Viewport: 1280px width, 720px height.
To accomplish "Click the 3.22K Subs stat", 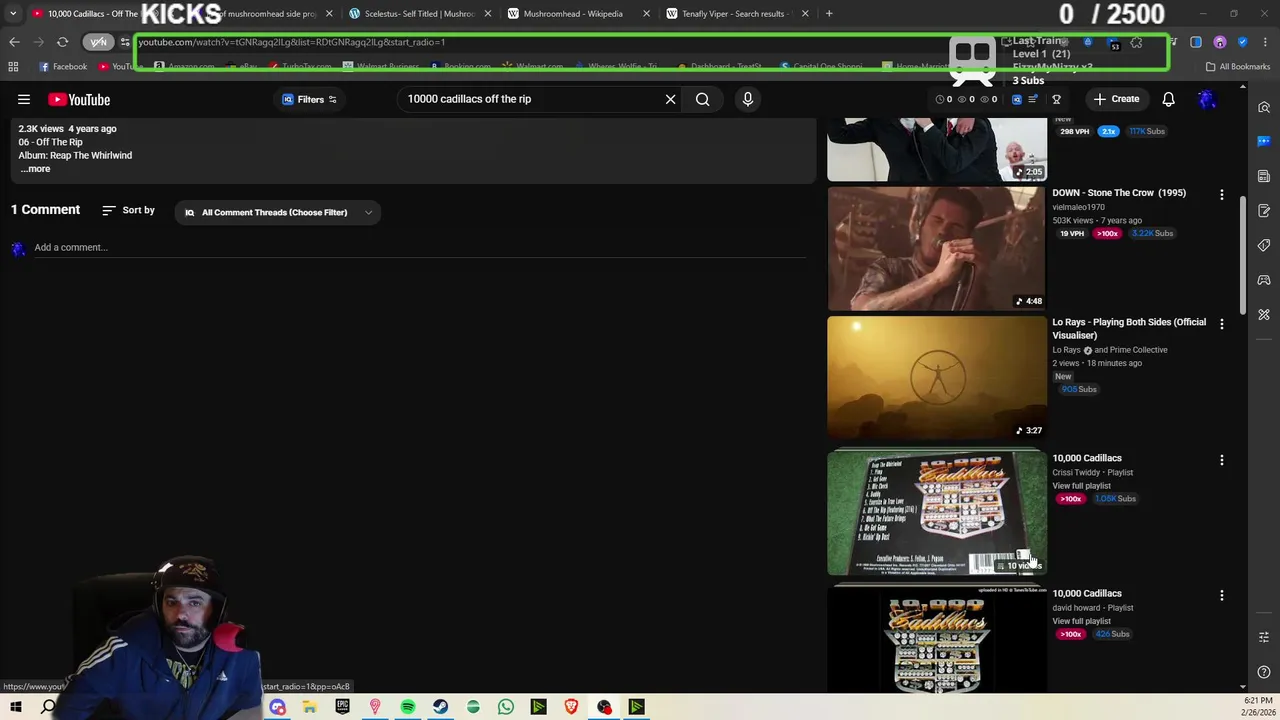I will tap(1152, 234).
